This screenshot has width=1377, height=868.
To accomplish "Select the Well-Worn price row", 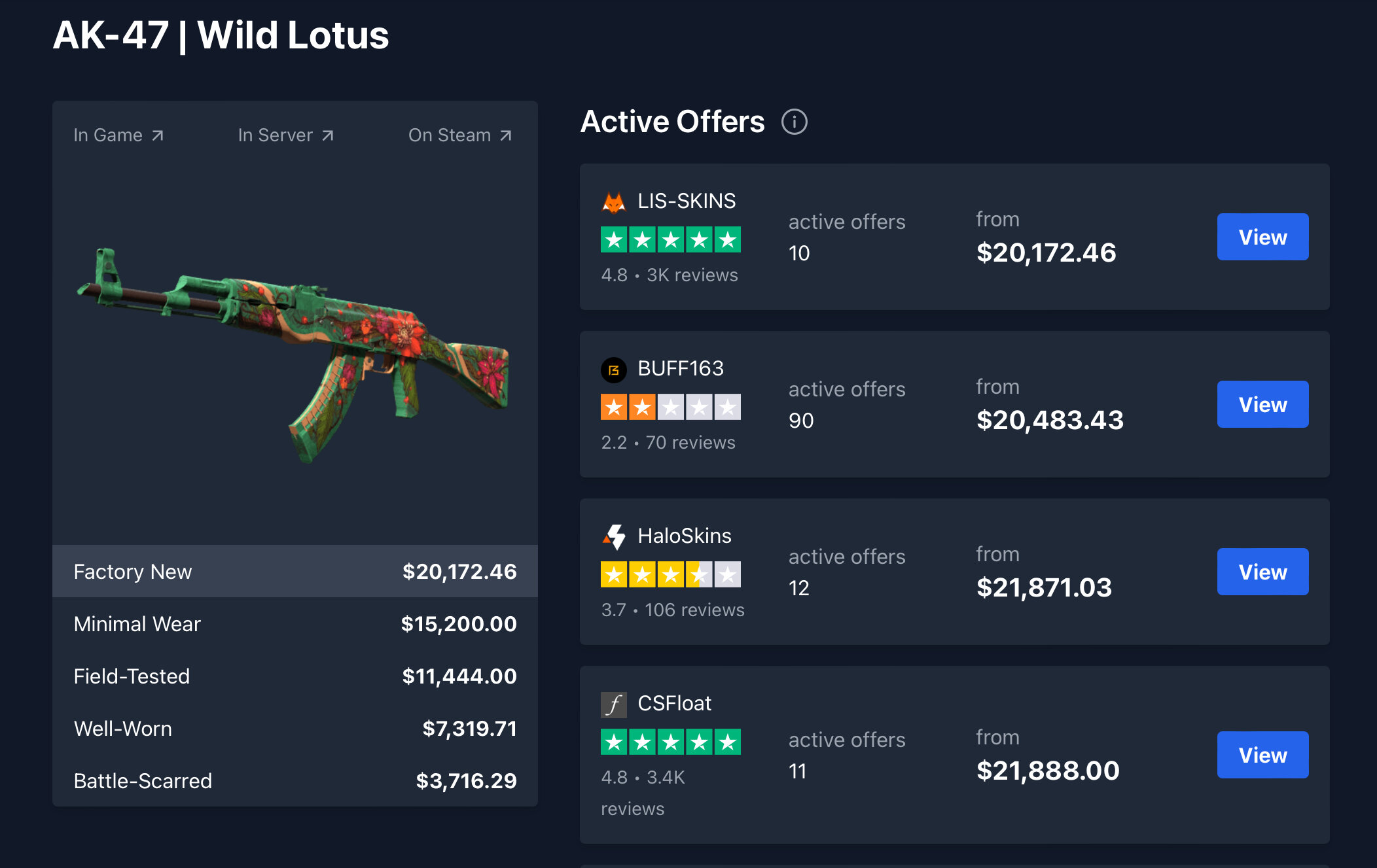I will 295,728.
